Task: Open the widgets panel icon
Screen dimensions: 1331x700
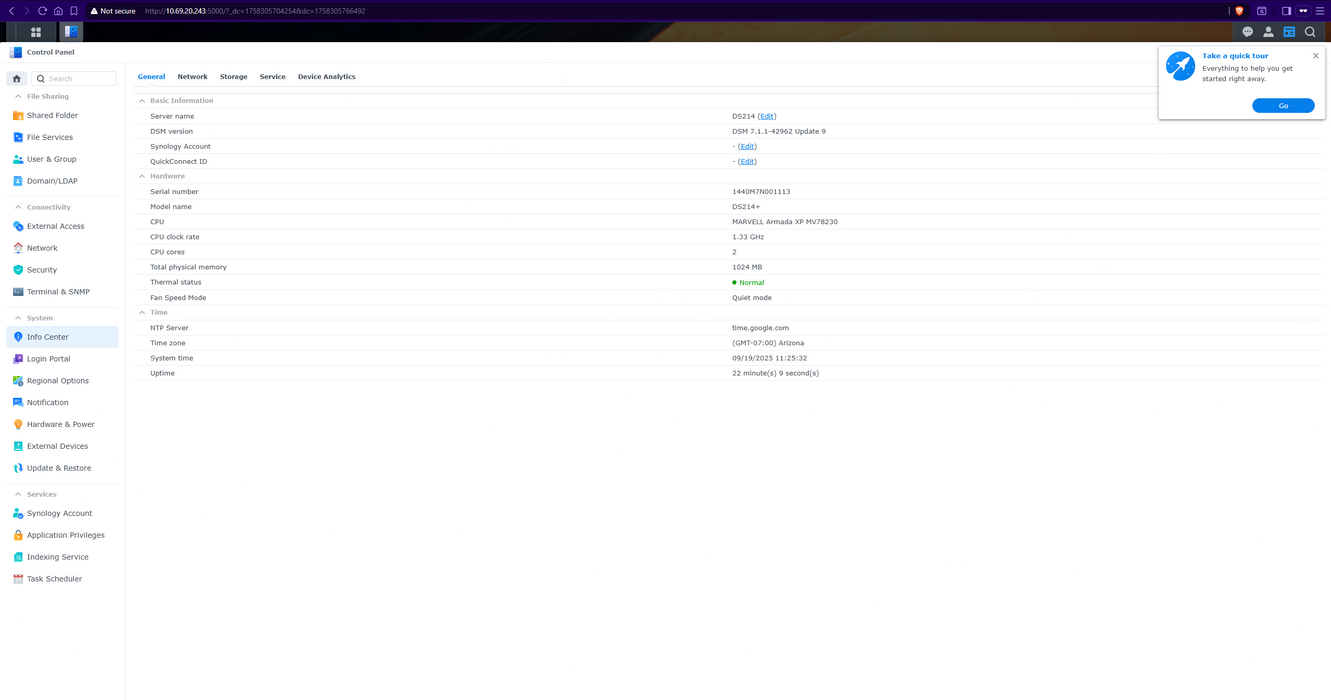Action: point(1289,32)
